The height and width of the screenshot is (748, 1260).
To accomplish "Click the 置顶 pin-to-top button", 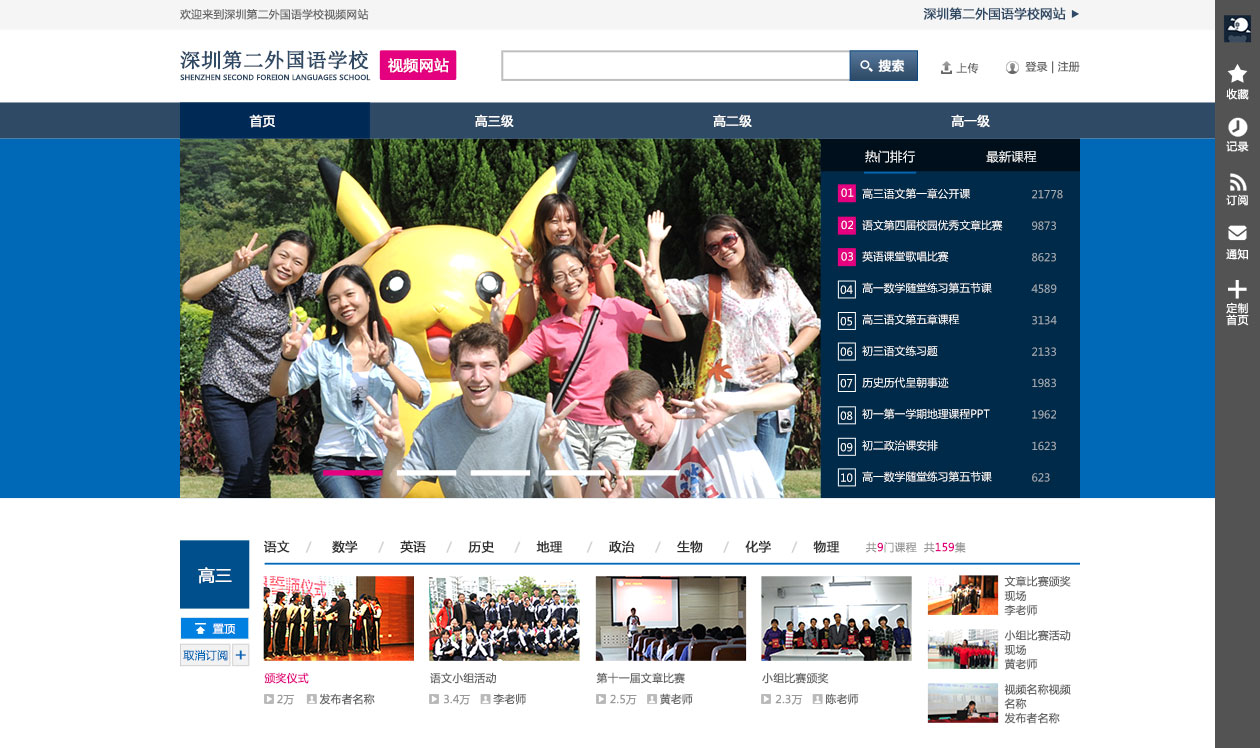I will 215,629.
